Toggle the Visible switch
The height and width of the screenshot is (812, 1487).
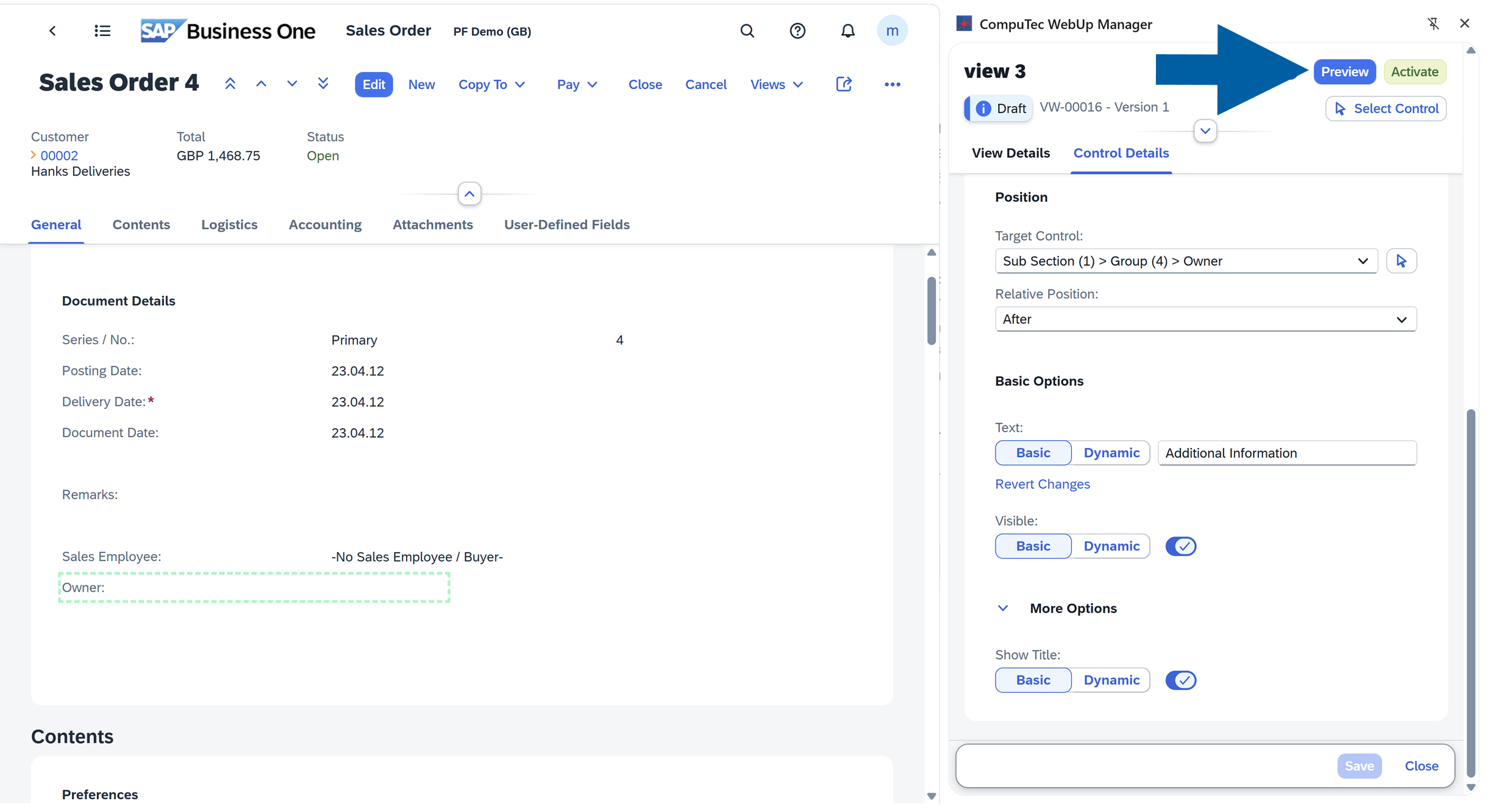pyautogui.click(x=1180, y=546)
